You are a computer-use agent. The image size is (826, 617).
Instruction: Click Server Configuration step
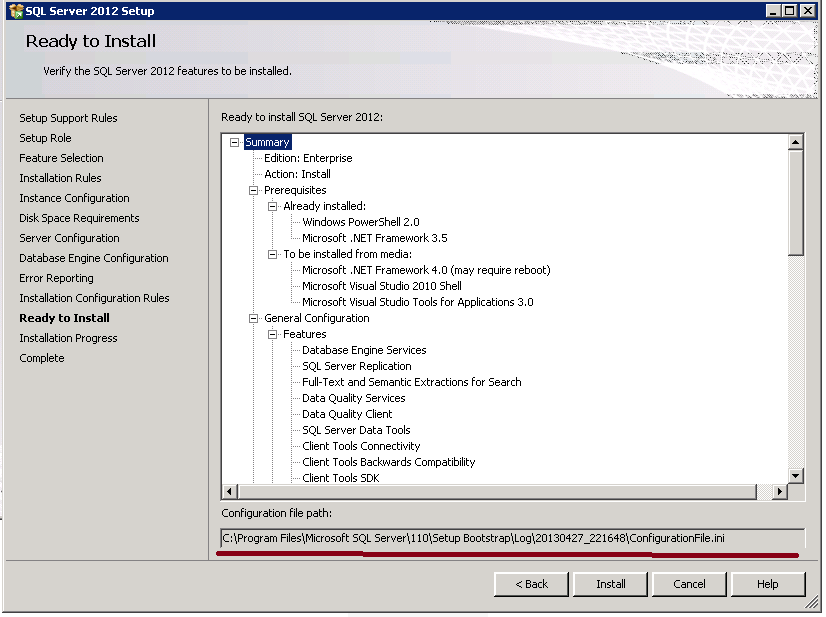pos(70,238)
